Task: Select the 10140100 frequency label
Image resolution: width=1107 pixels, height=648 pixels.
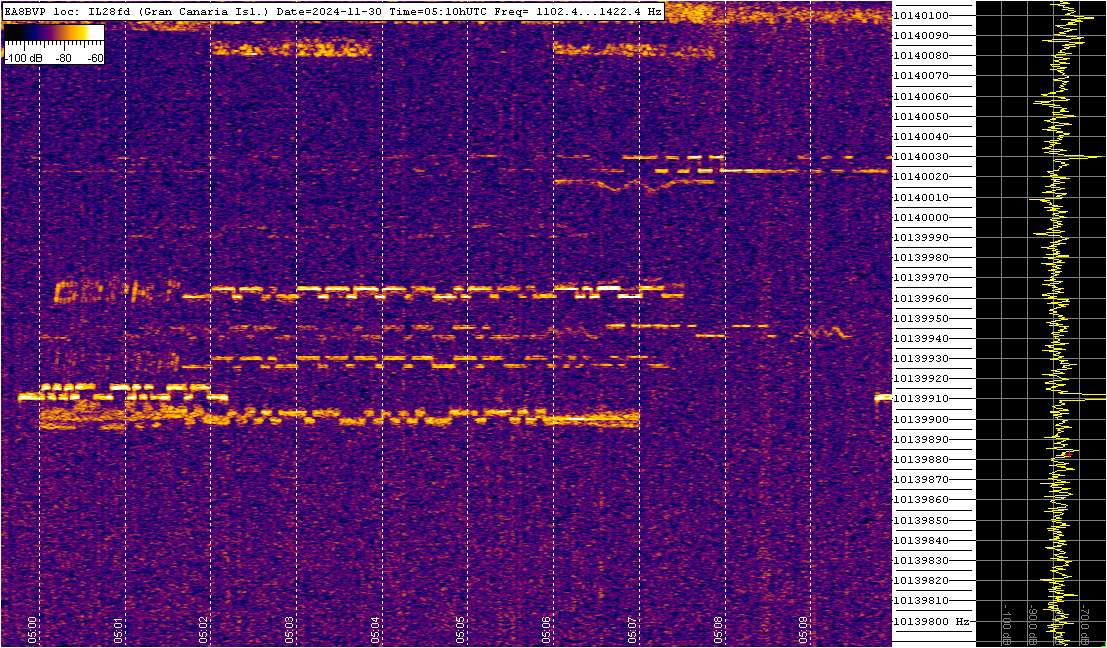Action: (921, 16)
